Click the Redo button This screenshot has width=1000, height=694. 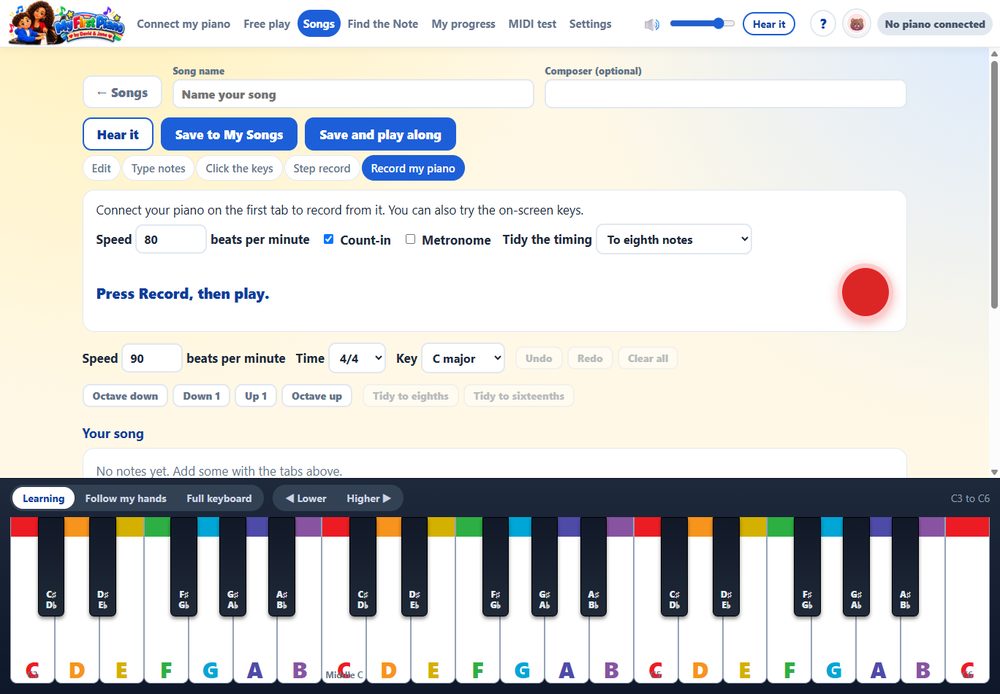point(590,358)
